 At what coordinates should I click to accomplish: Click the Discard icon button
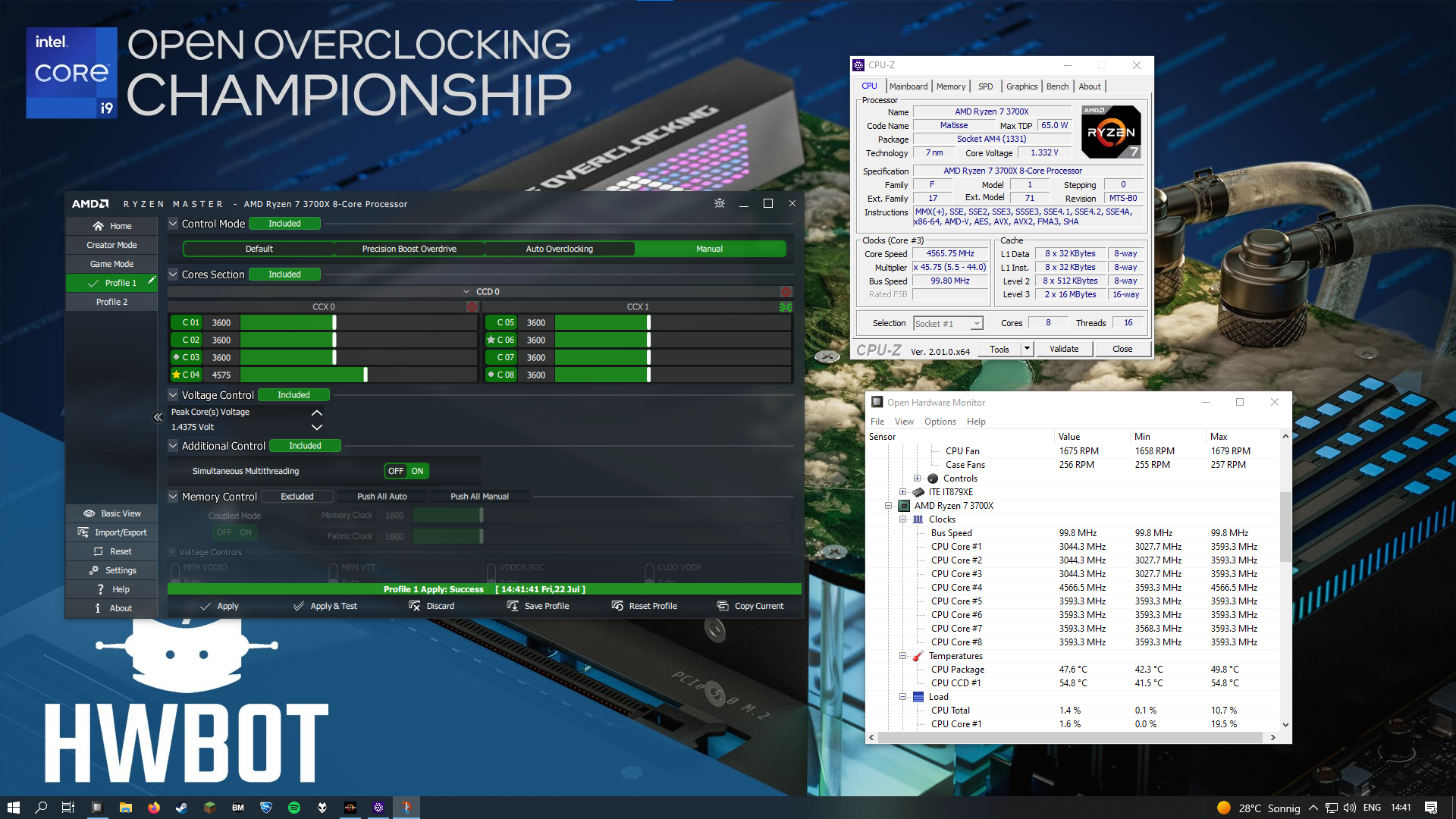pos(431,606)
